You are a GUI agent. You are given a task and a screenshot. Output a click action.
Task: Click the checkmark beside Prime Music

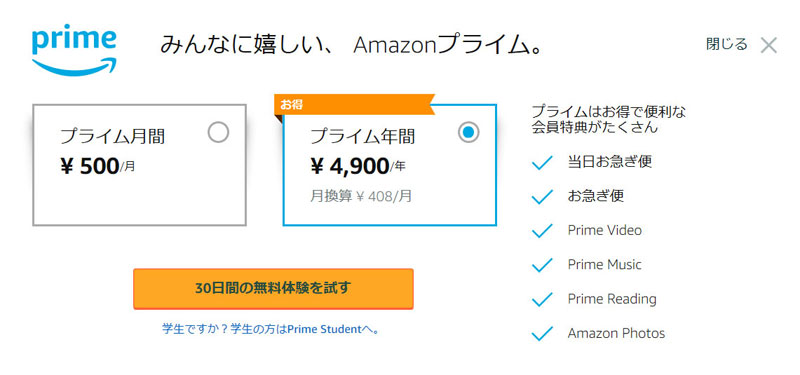(x=542, y=265)
